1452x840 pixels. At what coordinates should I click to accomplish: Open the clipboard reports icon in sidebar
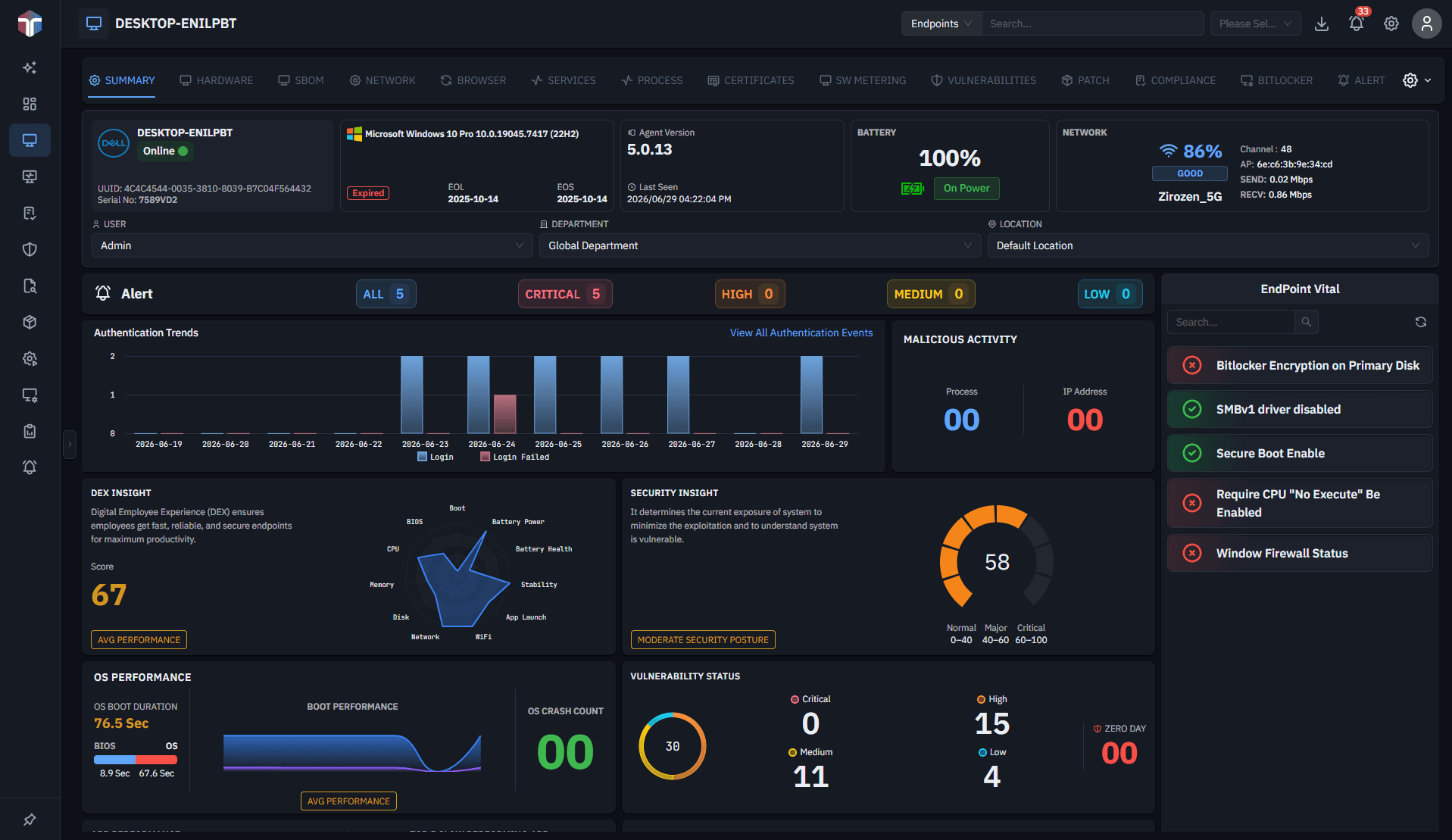pos(30,431)
